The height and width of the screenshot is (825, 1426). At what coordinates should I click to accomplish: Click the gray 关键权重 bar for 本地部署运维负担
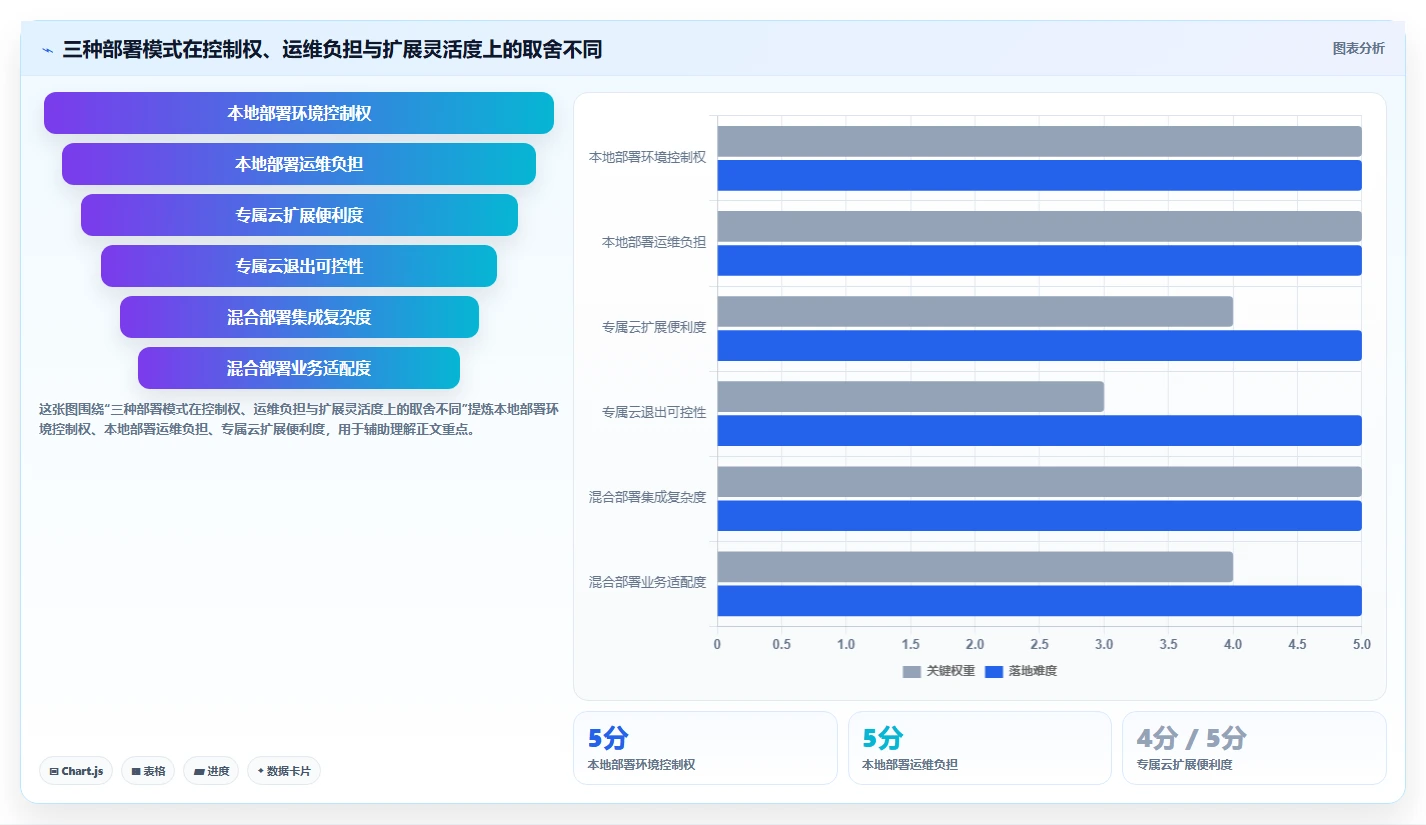click(x=1039, y=226)
